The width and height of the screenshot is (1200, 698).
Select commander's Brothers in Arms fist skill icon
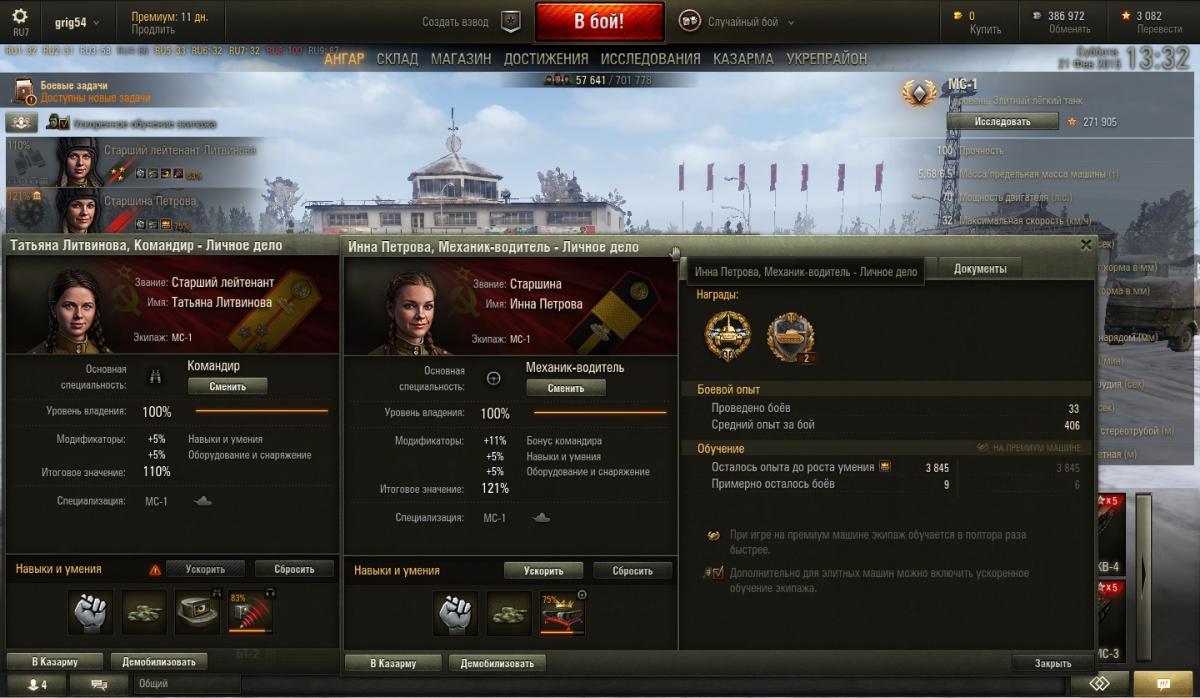[91, 612]
